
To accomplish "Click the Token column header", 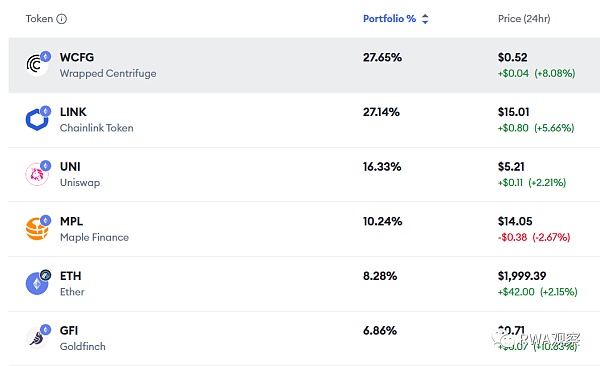I will 39,19.
